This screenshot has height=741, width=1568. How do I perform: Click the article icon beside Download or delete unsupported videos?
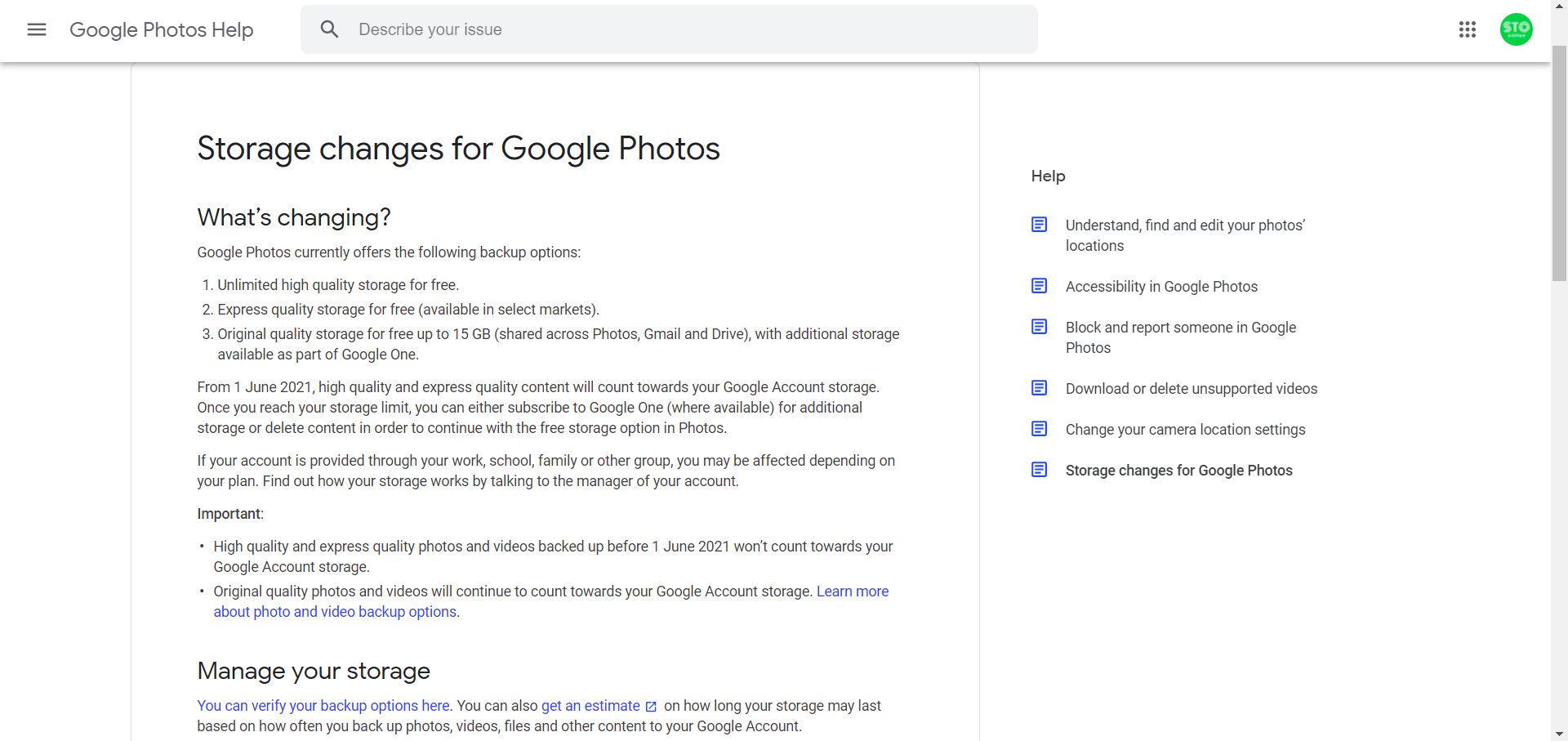[1039, 388]
